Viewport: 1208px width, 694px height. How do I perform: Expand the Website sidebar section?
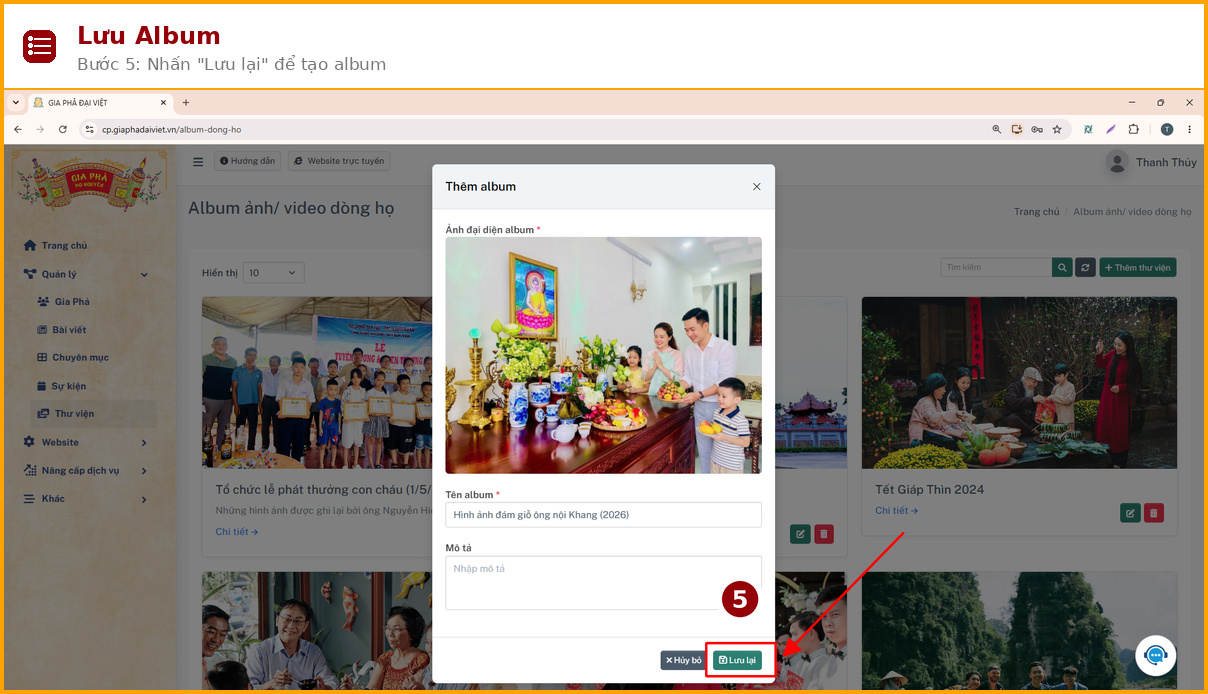coord(88,442)
